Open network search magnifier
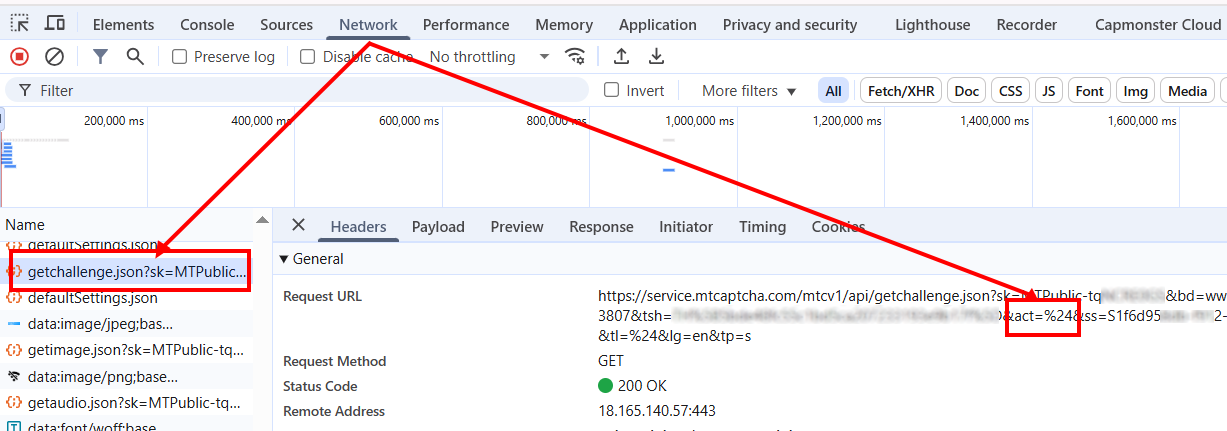Image resolution: width=1227 pixels, height=431 pixels. tap(135, 57)
